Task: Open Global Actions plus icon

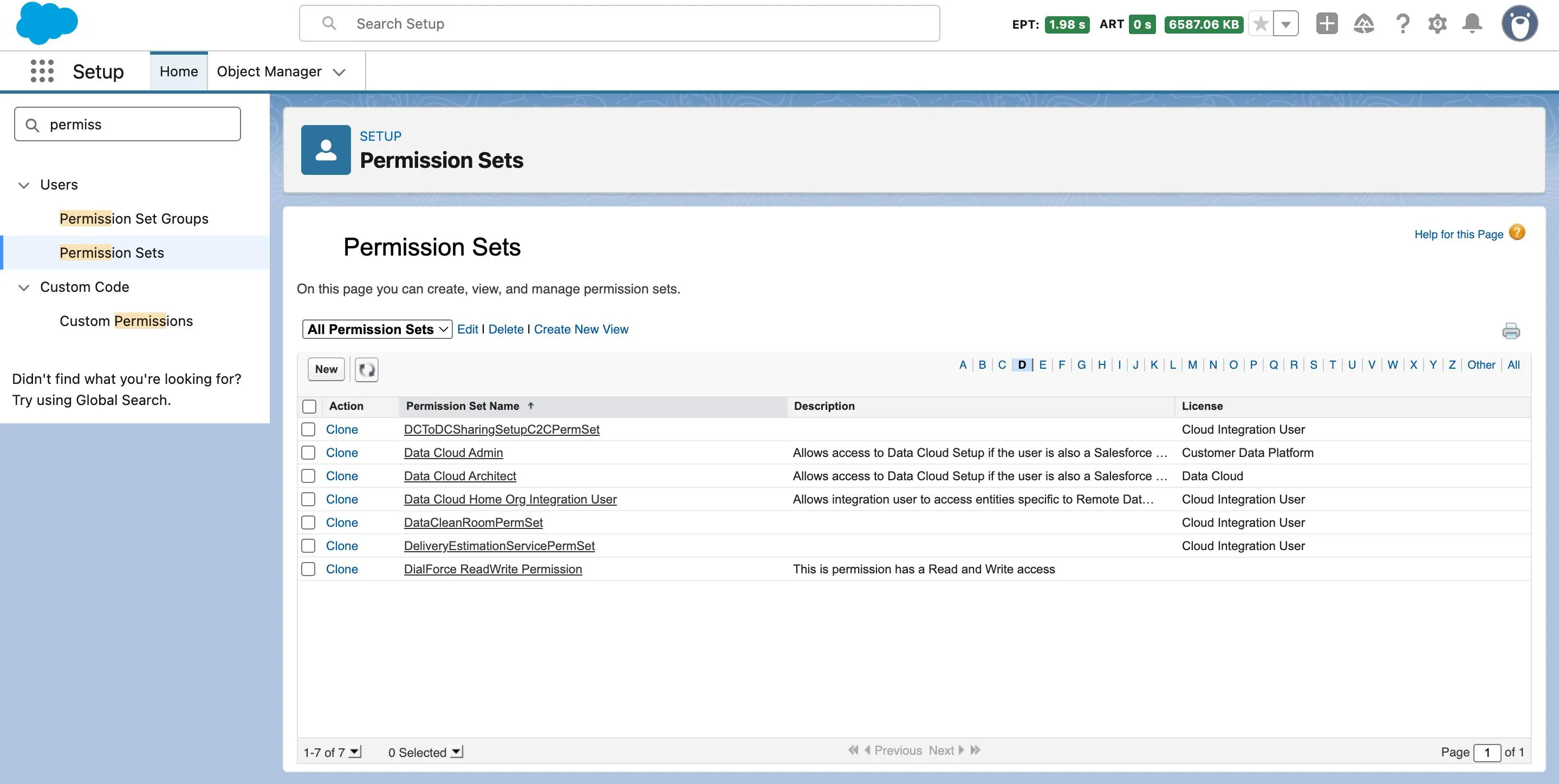Action: [1327, 24]
